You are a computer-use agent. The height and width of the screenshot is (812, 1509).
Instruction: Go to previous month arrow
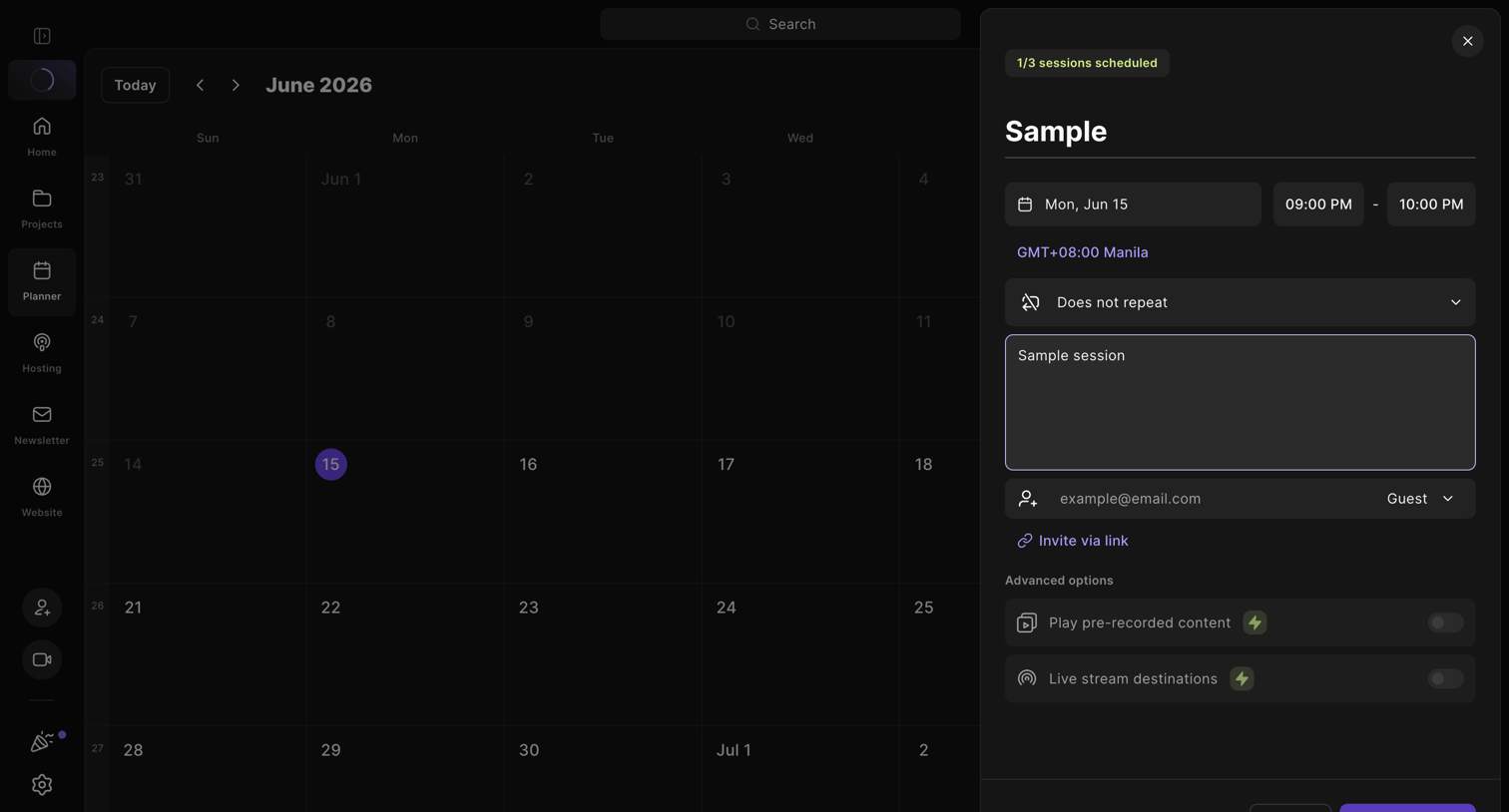200,85
